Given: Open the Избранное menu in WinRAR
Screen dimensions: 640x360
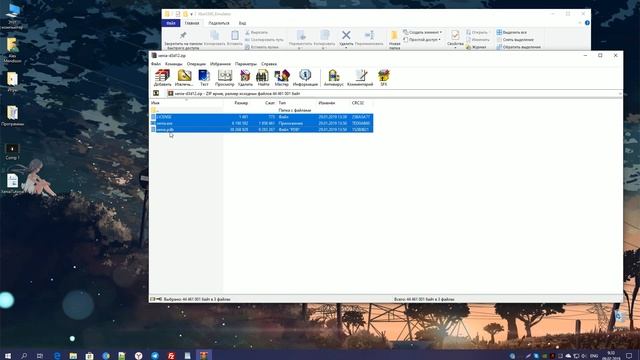Looking at the screenshot, I should 220,64.
